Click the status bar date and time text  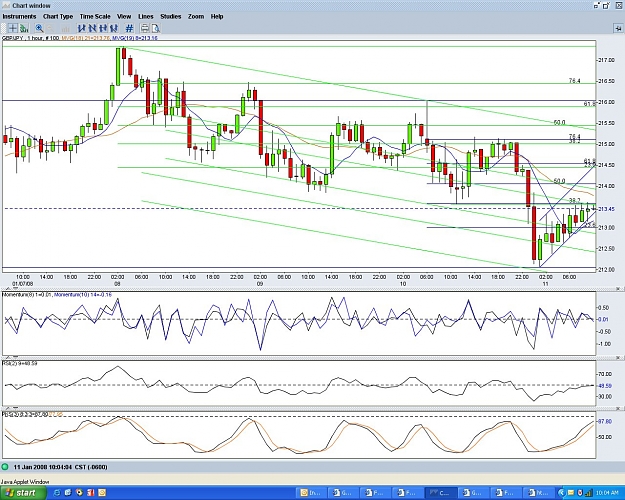click(61, 467)
